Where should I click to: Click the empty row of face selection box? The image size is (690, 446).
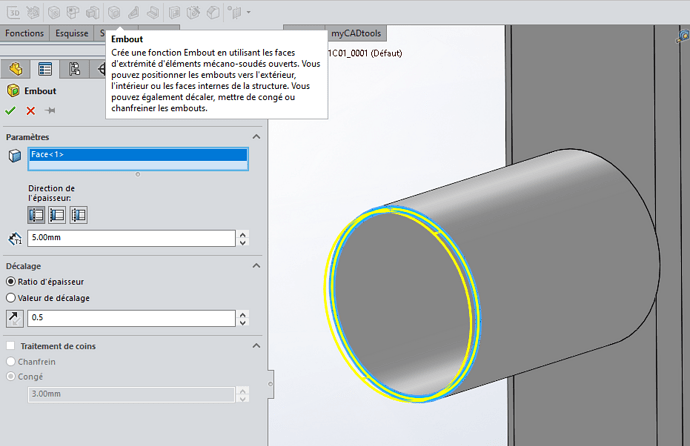point(138,165)
